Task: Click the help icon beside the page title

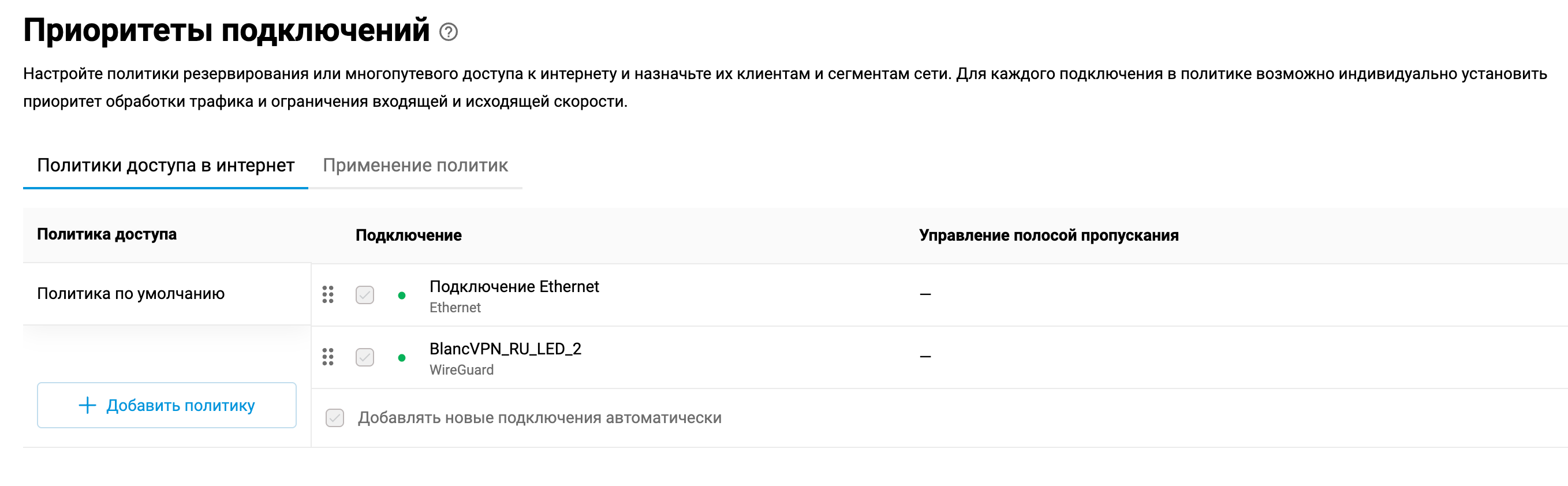Action: [449, 32]
